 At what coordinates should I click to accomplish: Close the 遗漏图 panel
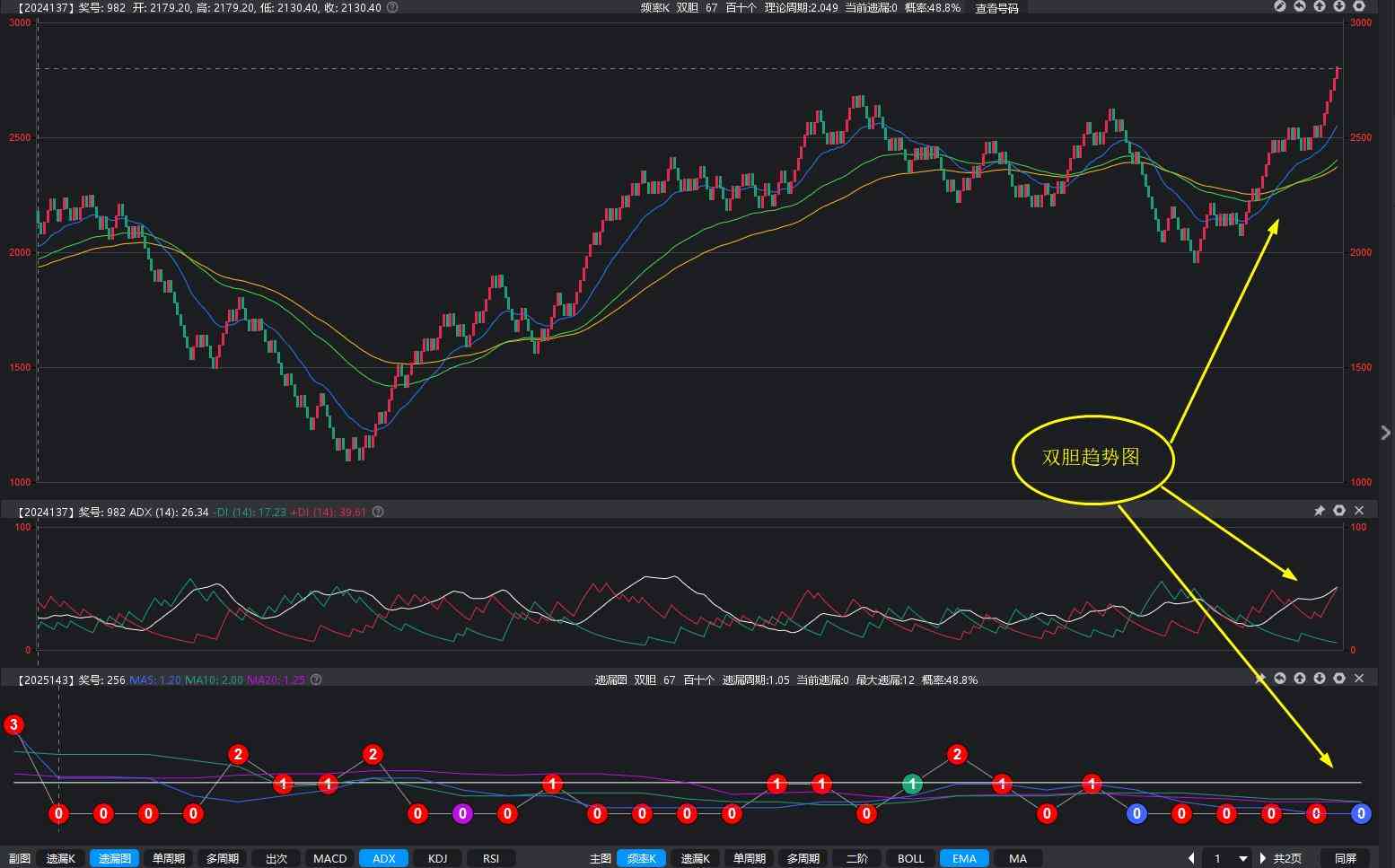click(1359, 679)
